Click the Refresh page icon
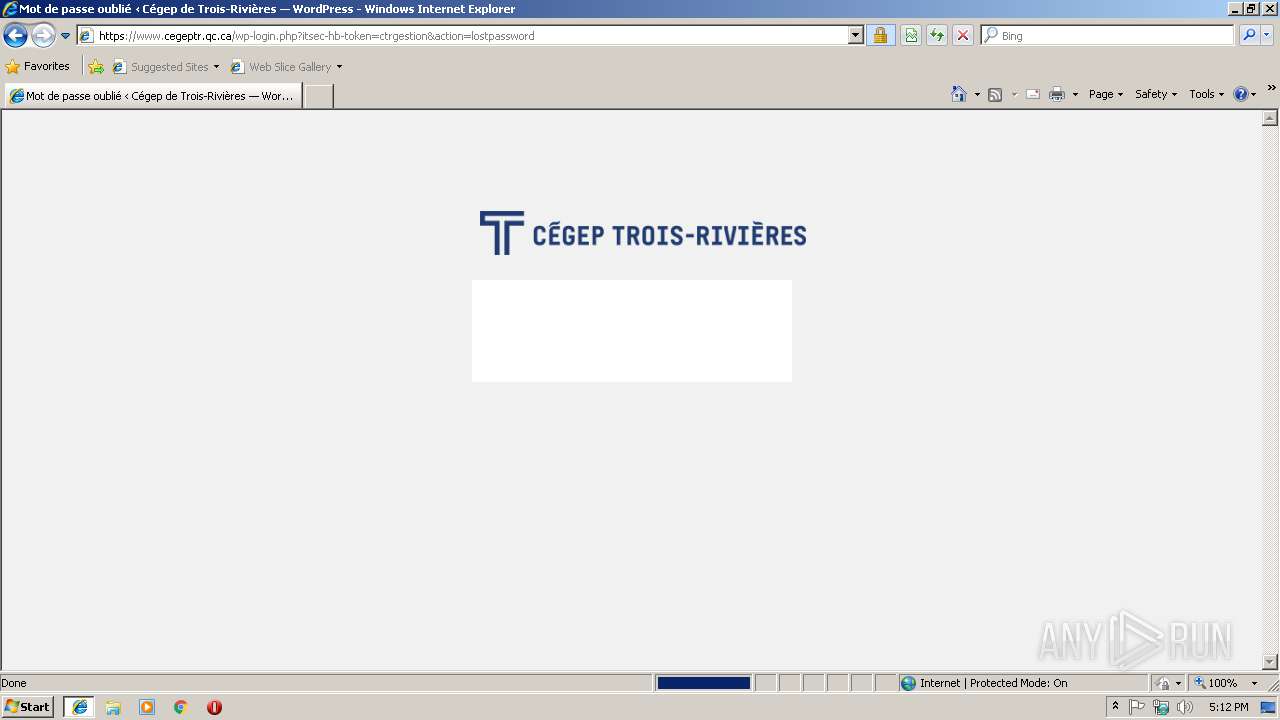Screen dimensions: 1280x720 tap(937, 36)
